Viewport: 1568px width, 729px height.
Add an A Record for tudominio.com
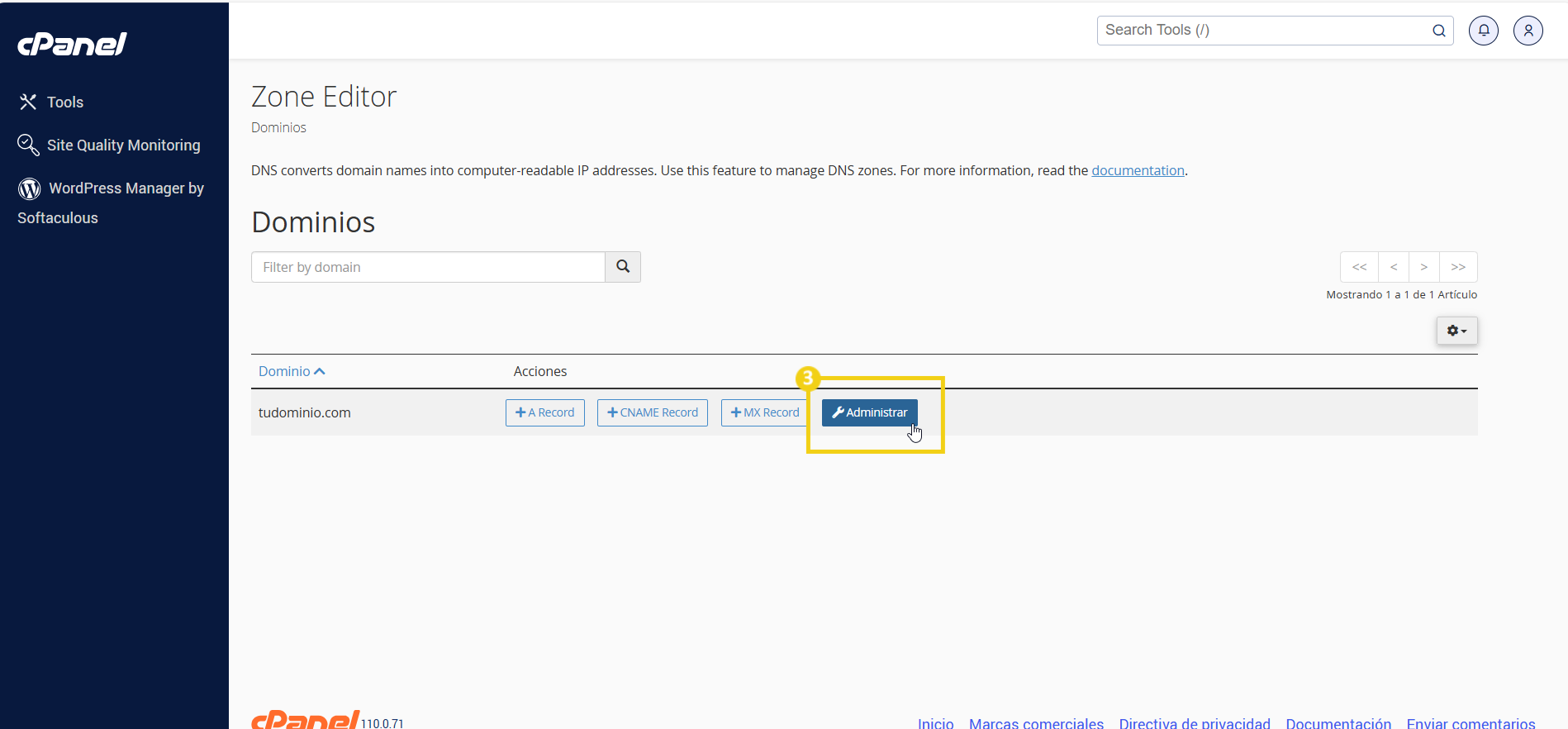point(545,412)
